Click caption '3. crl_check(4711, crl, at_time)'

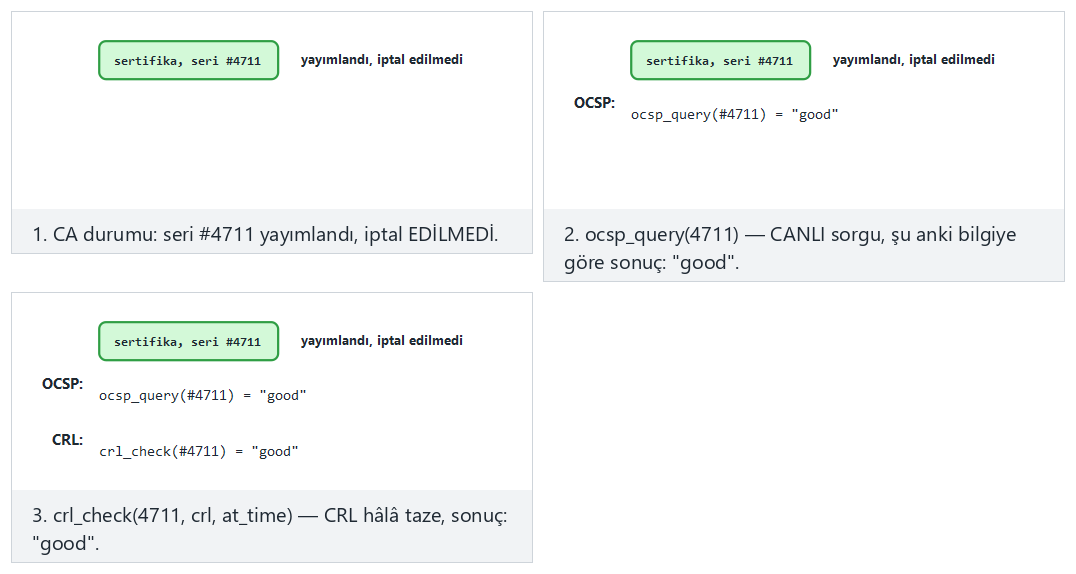[x=270, y=529]
